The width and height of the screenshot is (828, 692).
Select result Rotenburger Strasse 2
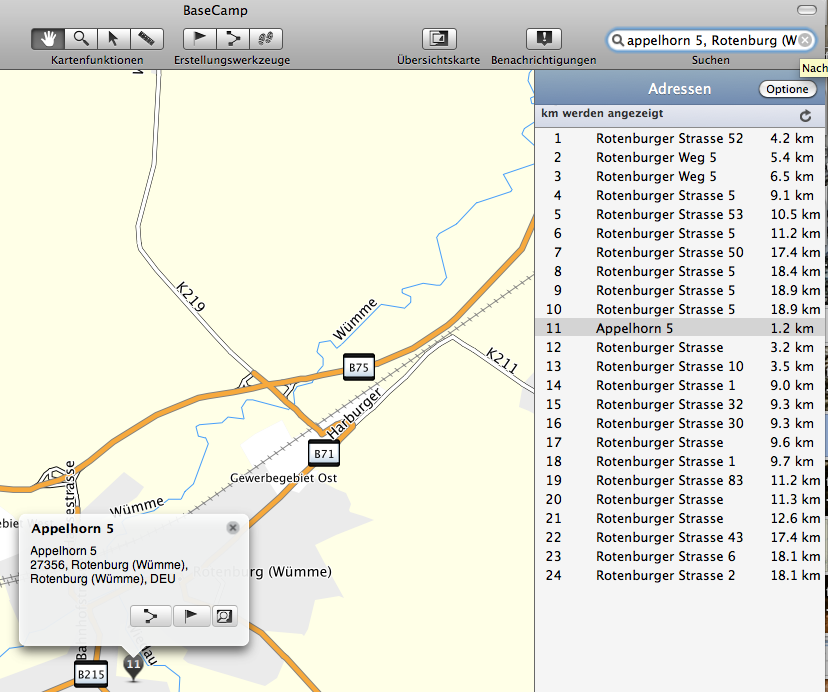point(680,576)
